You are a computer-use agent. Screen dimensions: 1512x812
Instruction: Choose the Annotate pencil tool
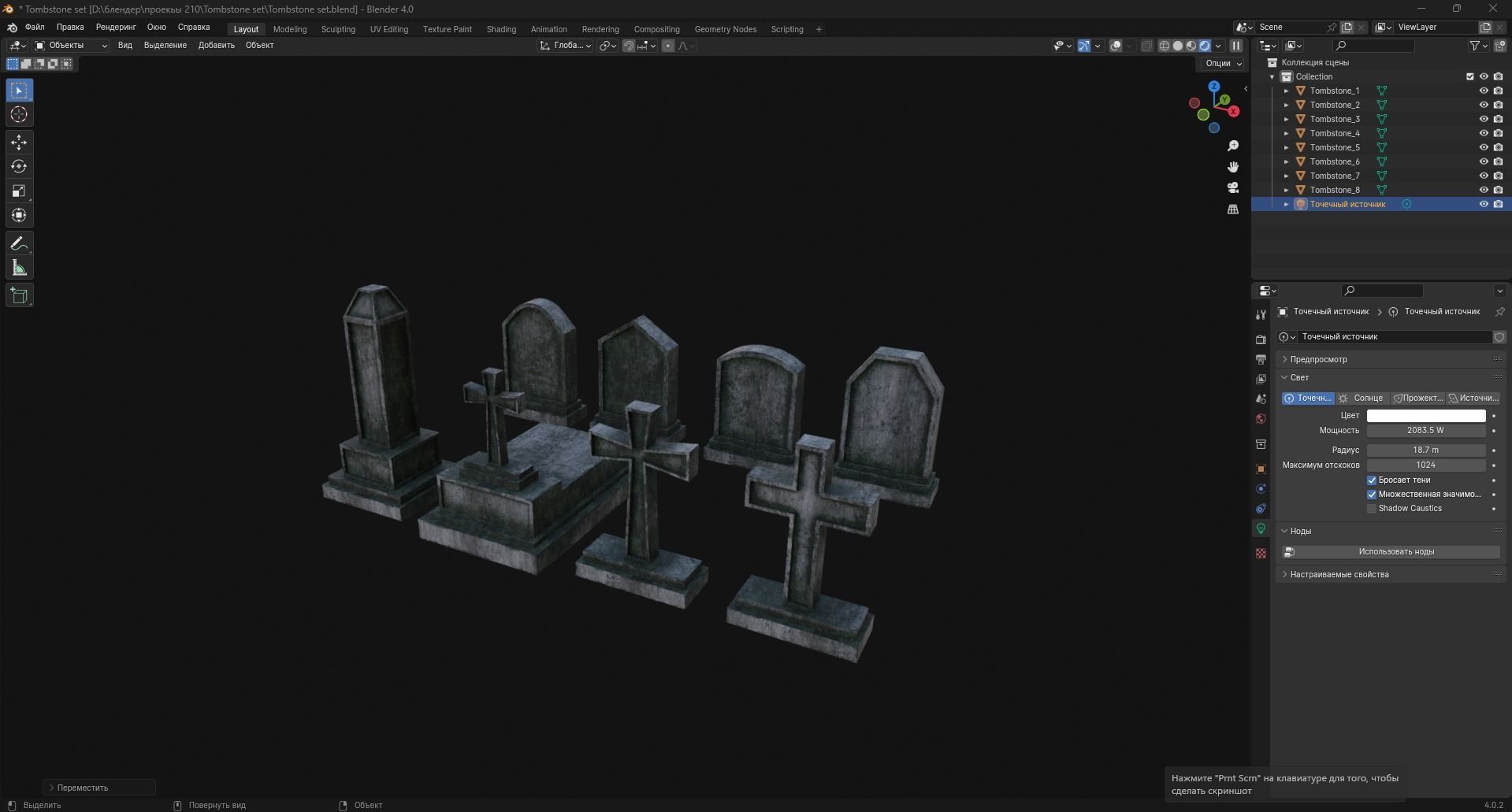click(19, 244)
